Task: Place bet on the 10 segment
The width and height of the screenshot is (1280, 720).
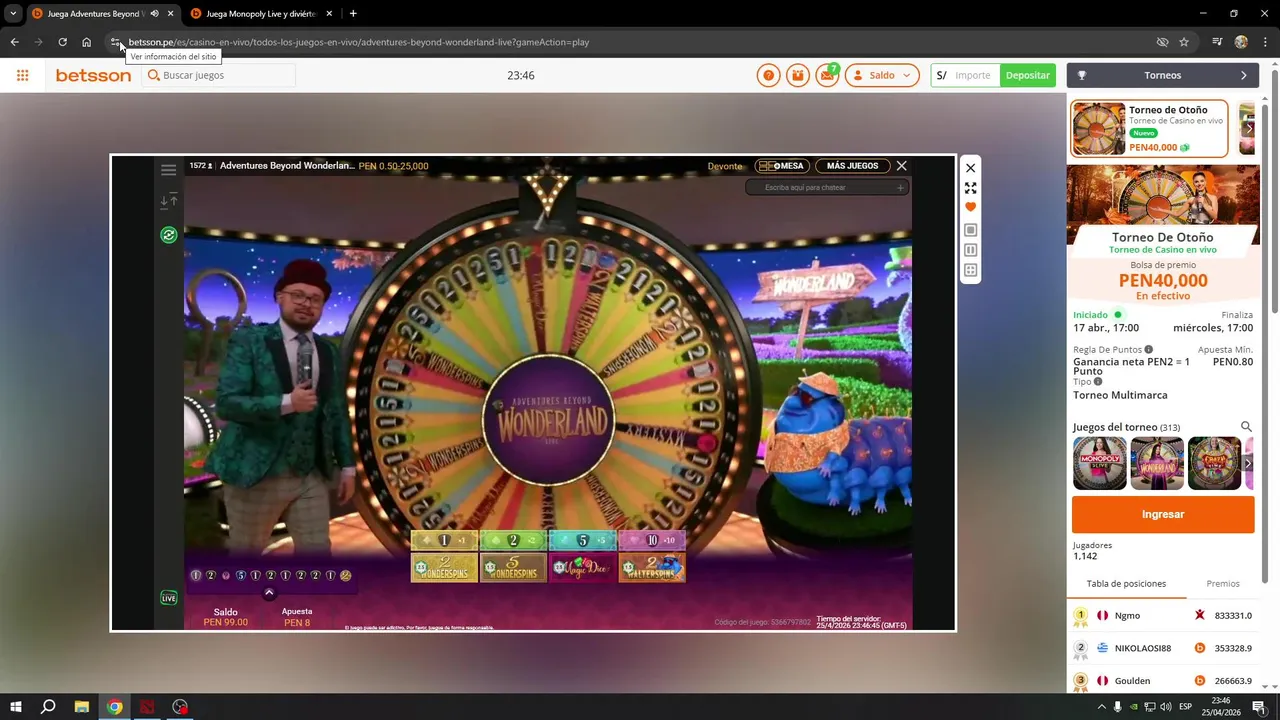Action: [x=652, y=540]
